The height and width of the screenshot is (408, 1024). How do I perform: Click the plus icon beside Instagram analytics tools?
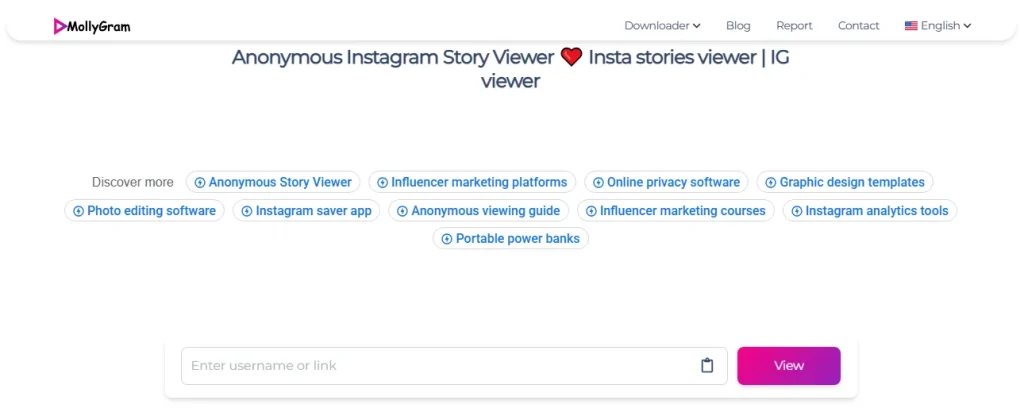tap(796, 211)
